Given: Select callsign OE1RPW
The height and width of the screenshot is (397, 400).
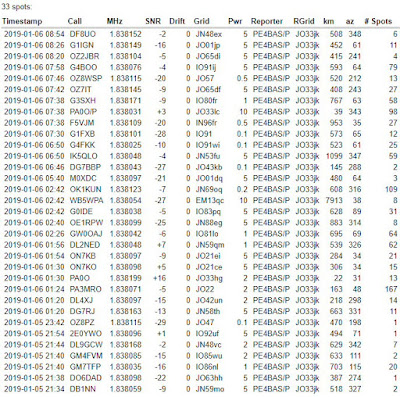Looking at the screenshot, I should pos(86,222).
